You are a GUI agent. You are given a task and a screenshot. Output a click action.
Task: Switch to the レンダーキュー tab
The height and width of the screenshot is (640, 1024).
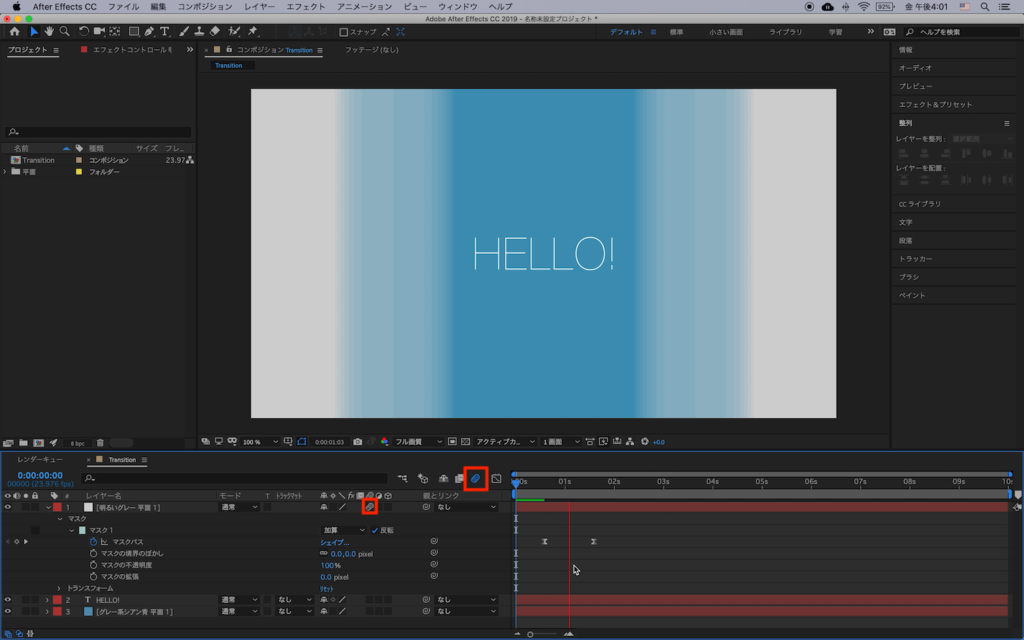click(x=40, y=460)
